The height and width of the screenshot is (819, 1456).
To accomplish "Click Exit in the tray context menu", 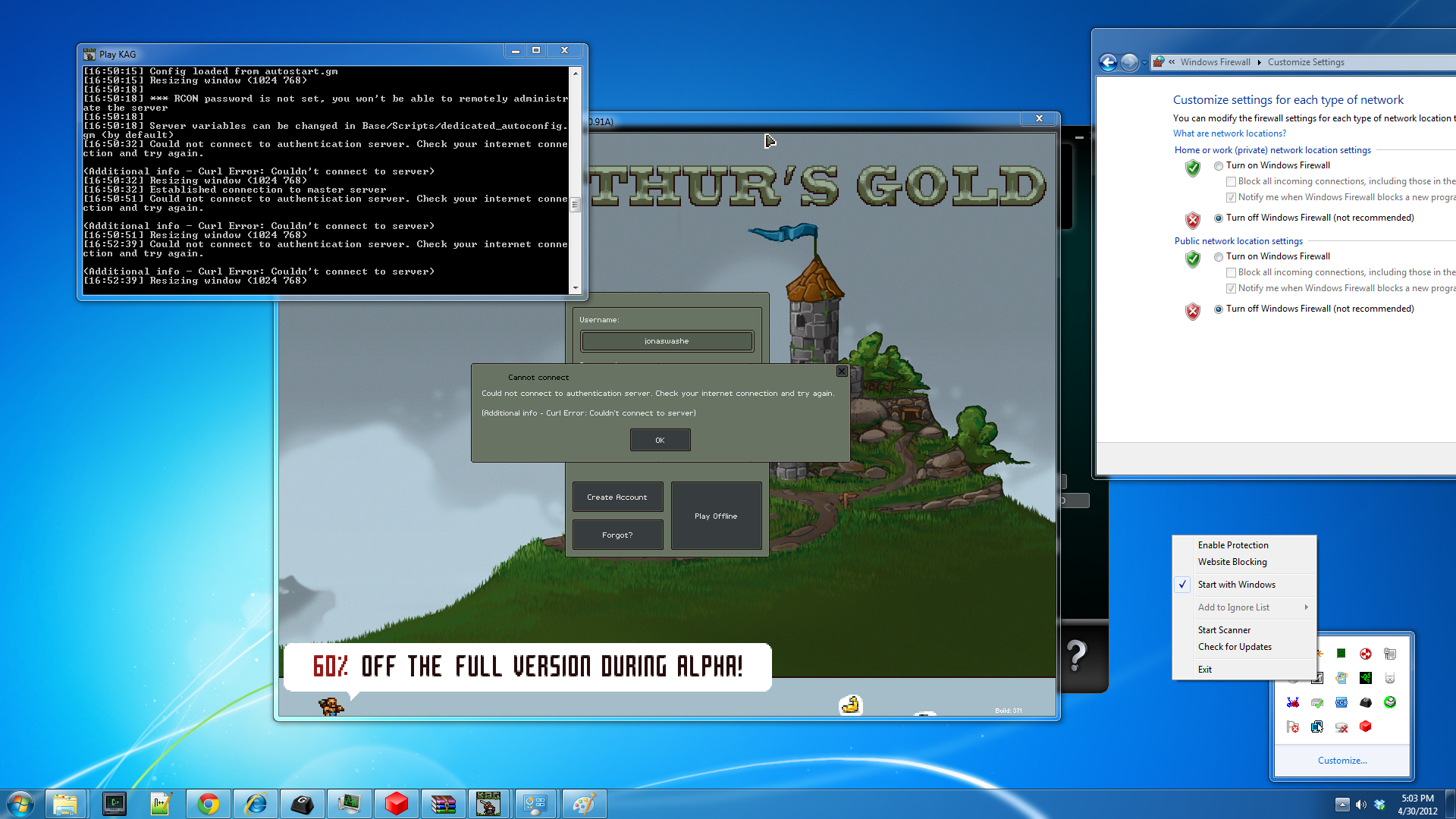I will [1244, 670].
